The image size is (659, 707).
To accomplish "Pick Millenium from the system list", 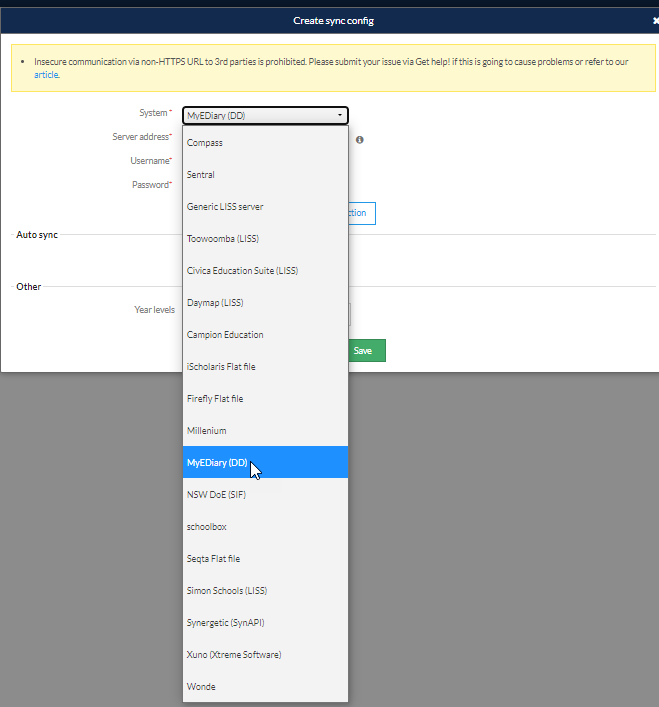I will 265,431.
